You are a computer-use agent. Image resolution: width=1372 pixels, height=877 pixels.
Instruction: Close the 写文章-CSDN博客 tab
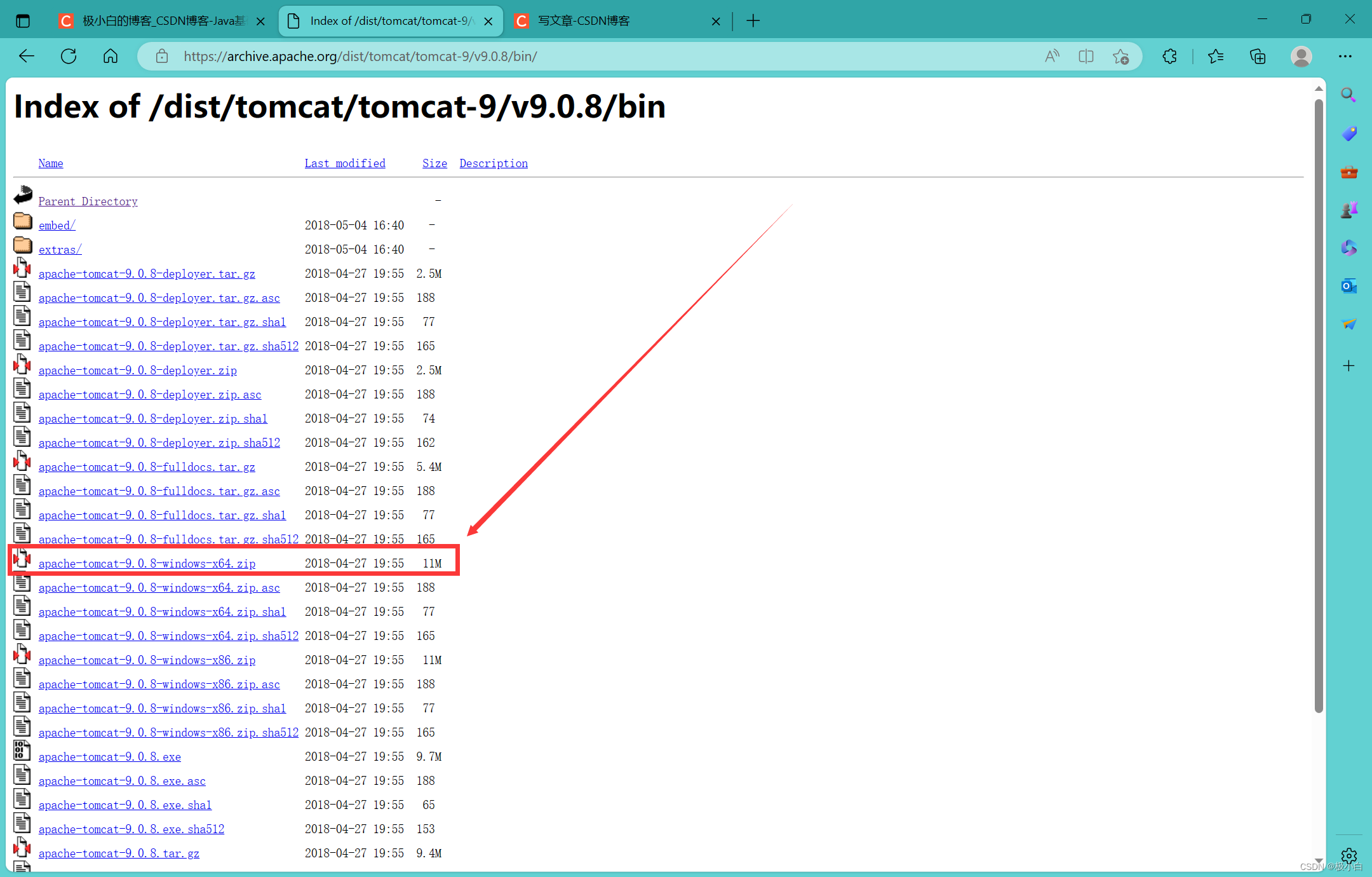716,21
